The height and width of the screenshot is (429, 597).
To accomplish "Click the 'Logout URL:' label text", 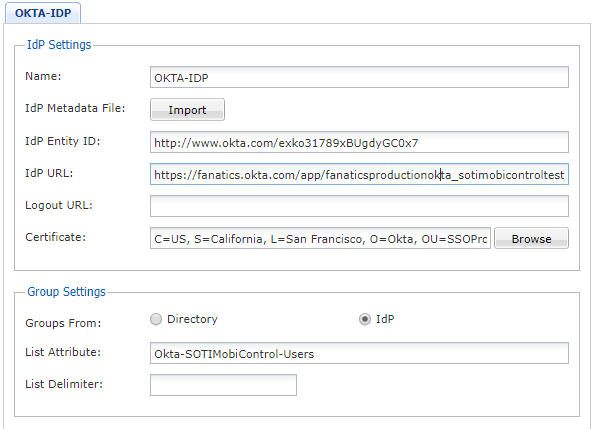I will (59, 205).
